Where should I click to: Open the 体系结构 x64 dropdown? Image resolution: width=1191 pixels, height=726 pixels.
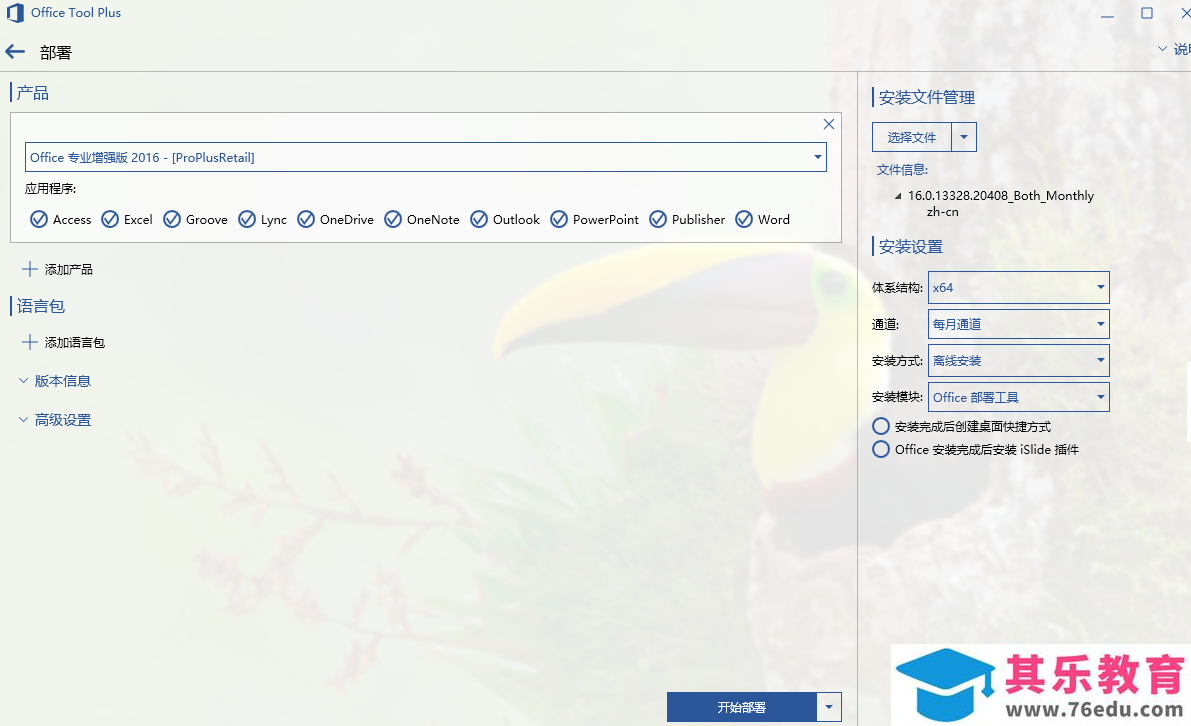[1019, 288]
